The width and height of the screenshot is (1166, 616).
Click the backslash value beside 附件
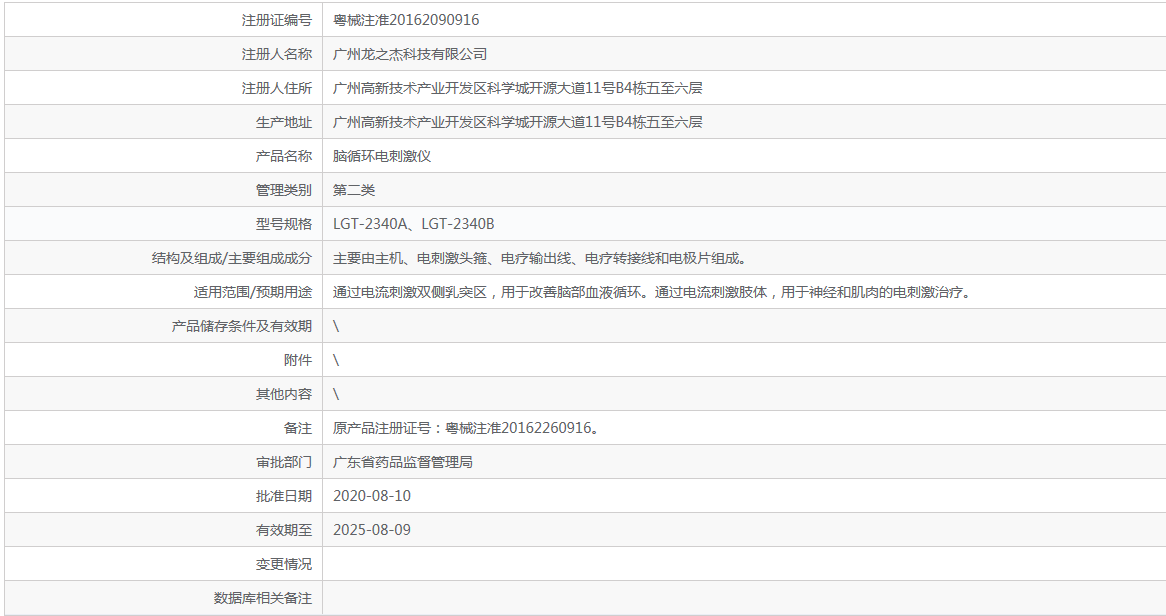click(336, 360)
